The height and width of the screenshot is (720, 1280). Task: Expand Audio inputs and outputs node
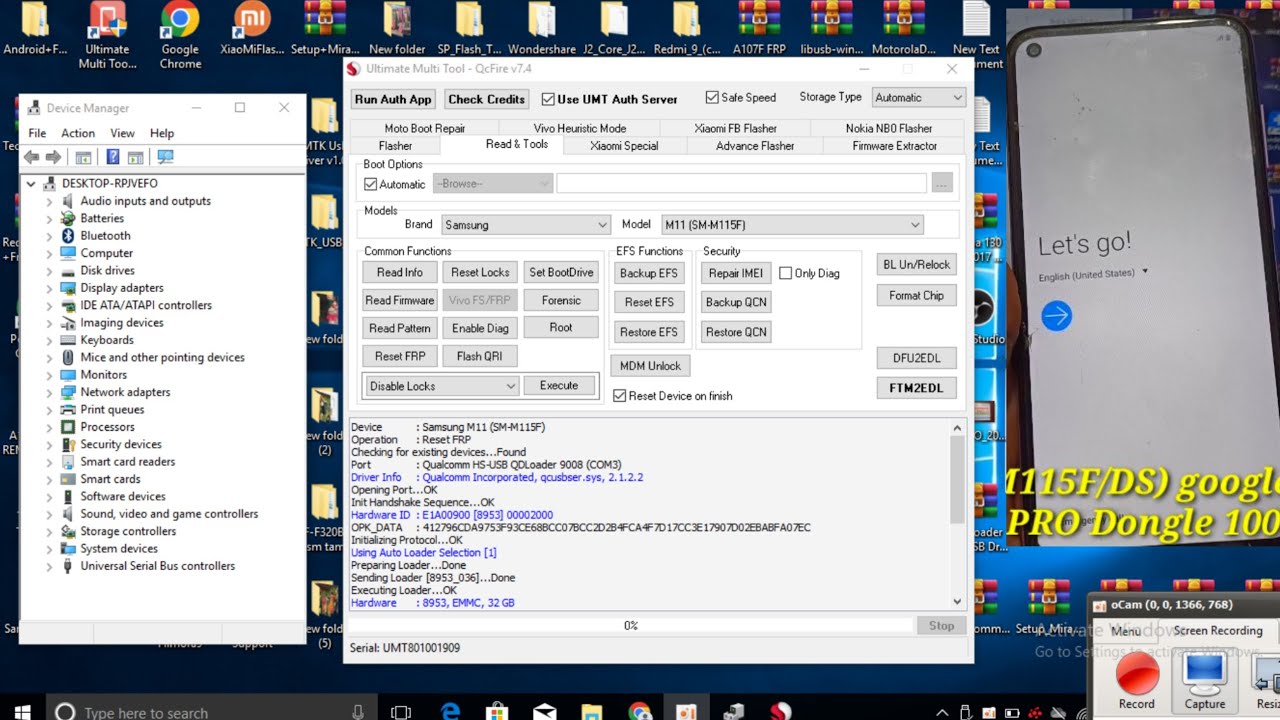click(x=49, y=201)
